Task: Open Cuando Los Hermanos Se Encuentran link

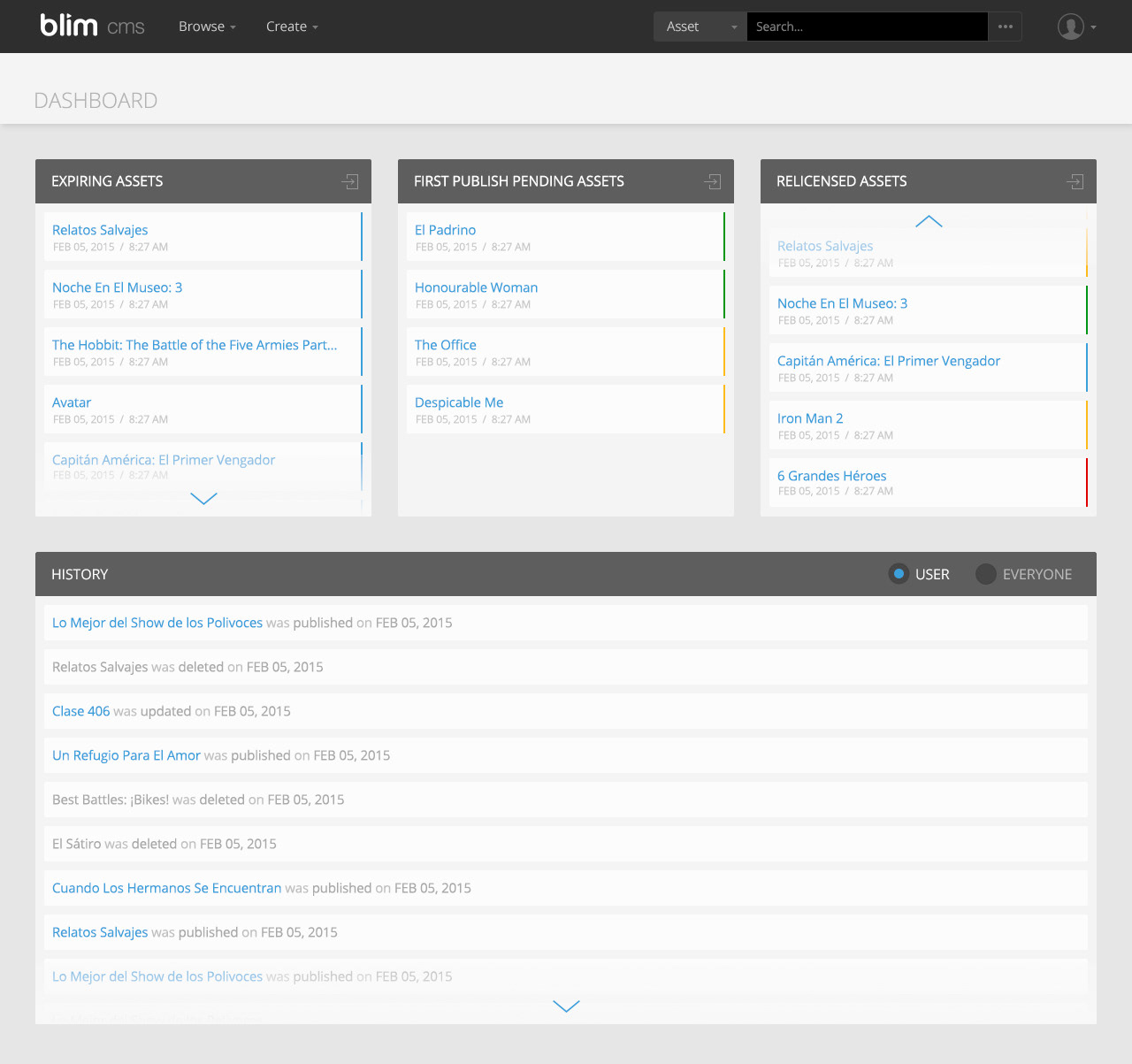Action: click(x=167, y=888)
